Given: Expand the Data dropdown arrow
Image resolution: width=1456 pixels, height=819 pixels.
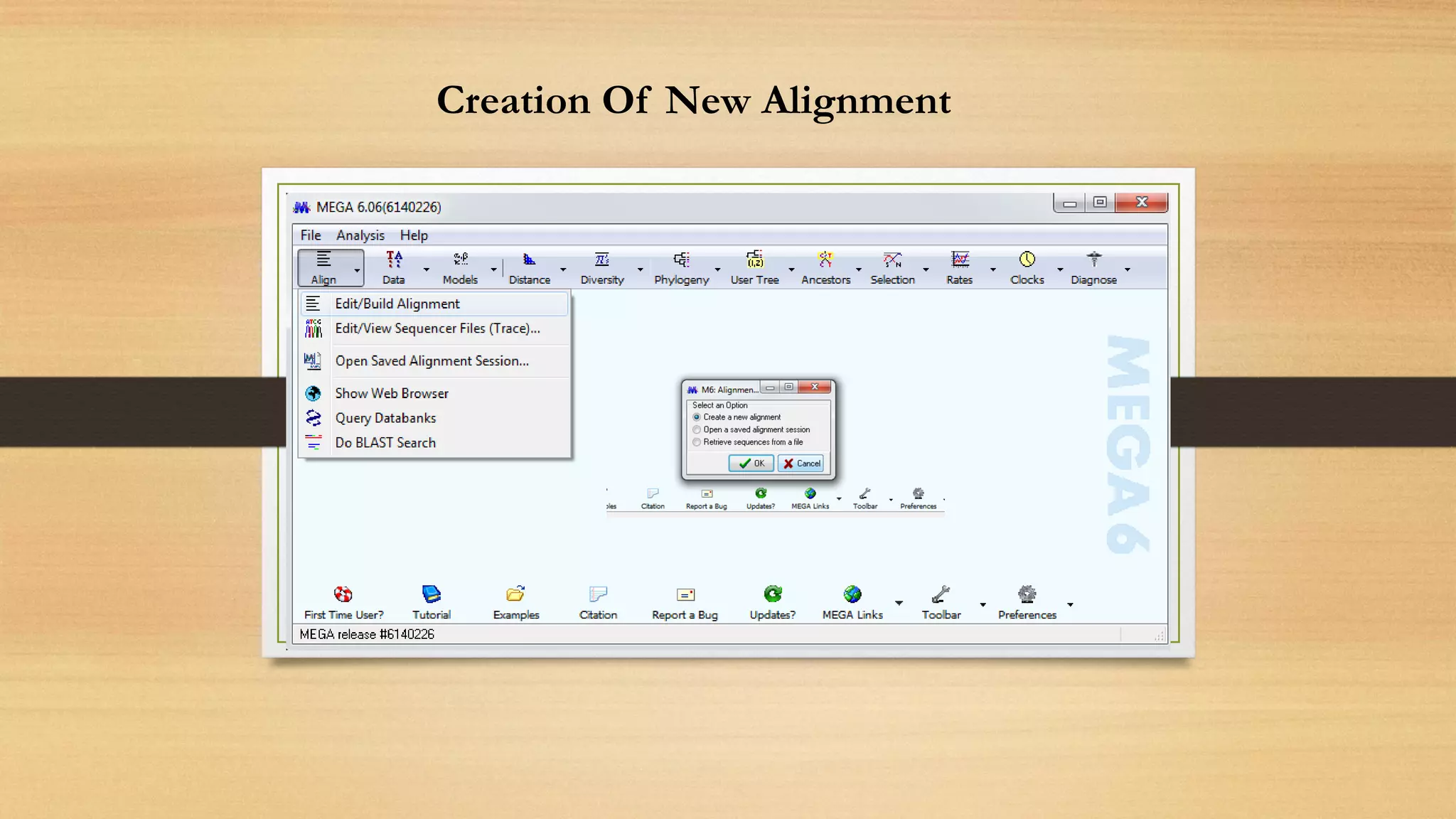Looking at the screenshot, I should coord(427,269).
